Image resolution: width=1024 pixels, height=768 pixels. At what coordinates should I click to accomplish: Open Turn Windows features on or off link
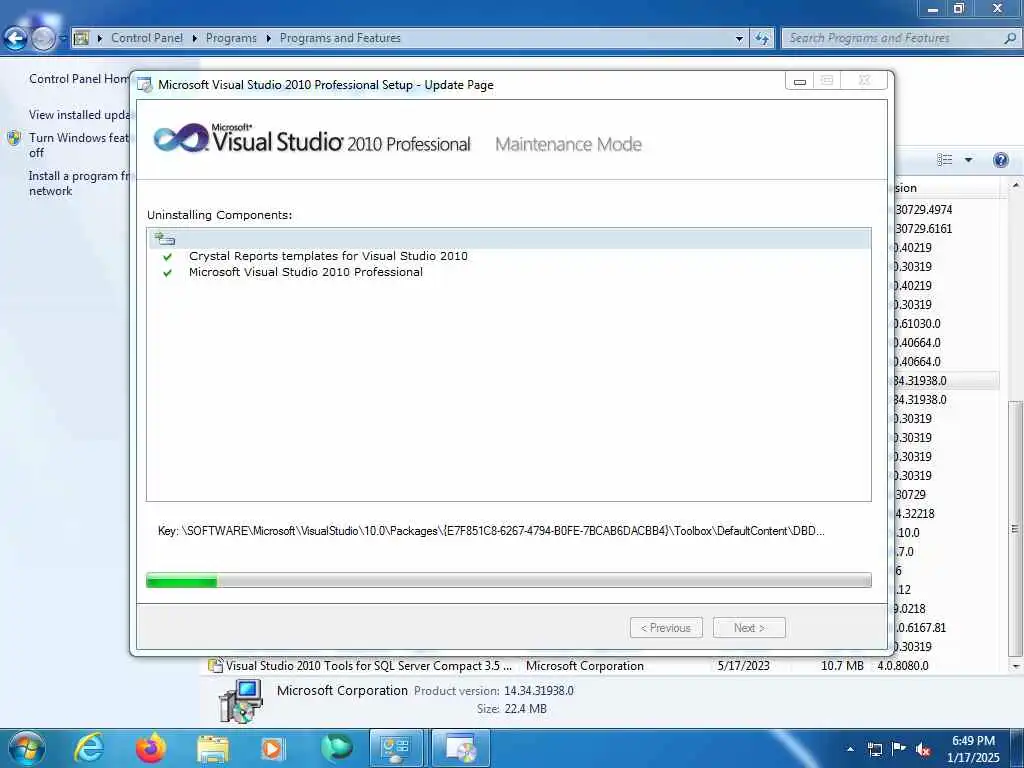tap(79, 145)
